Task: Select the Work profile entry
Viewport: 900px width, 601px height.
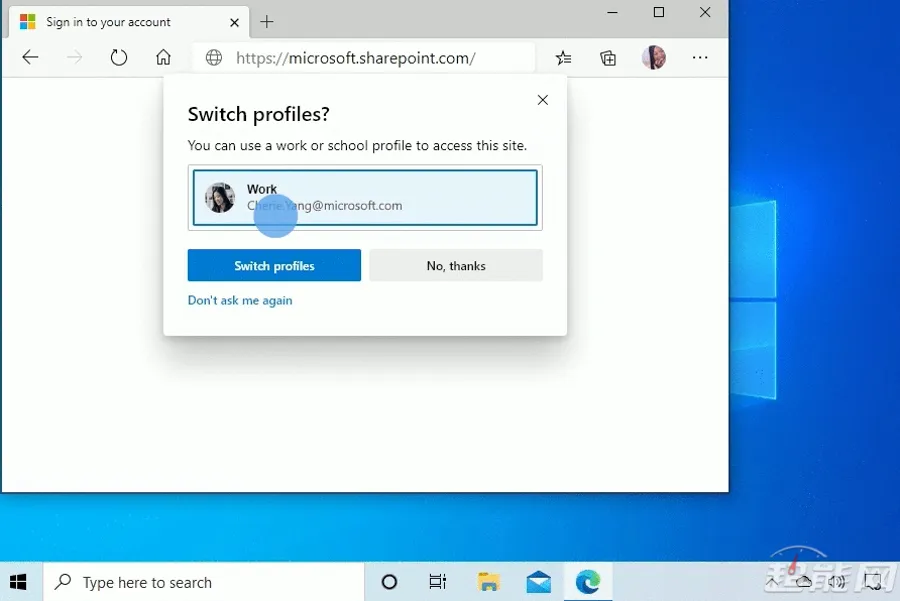Action: [365, 197]
